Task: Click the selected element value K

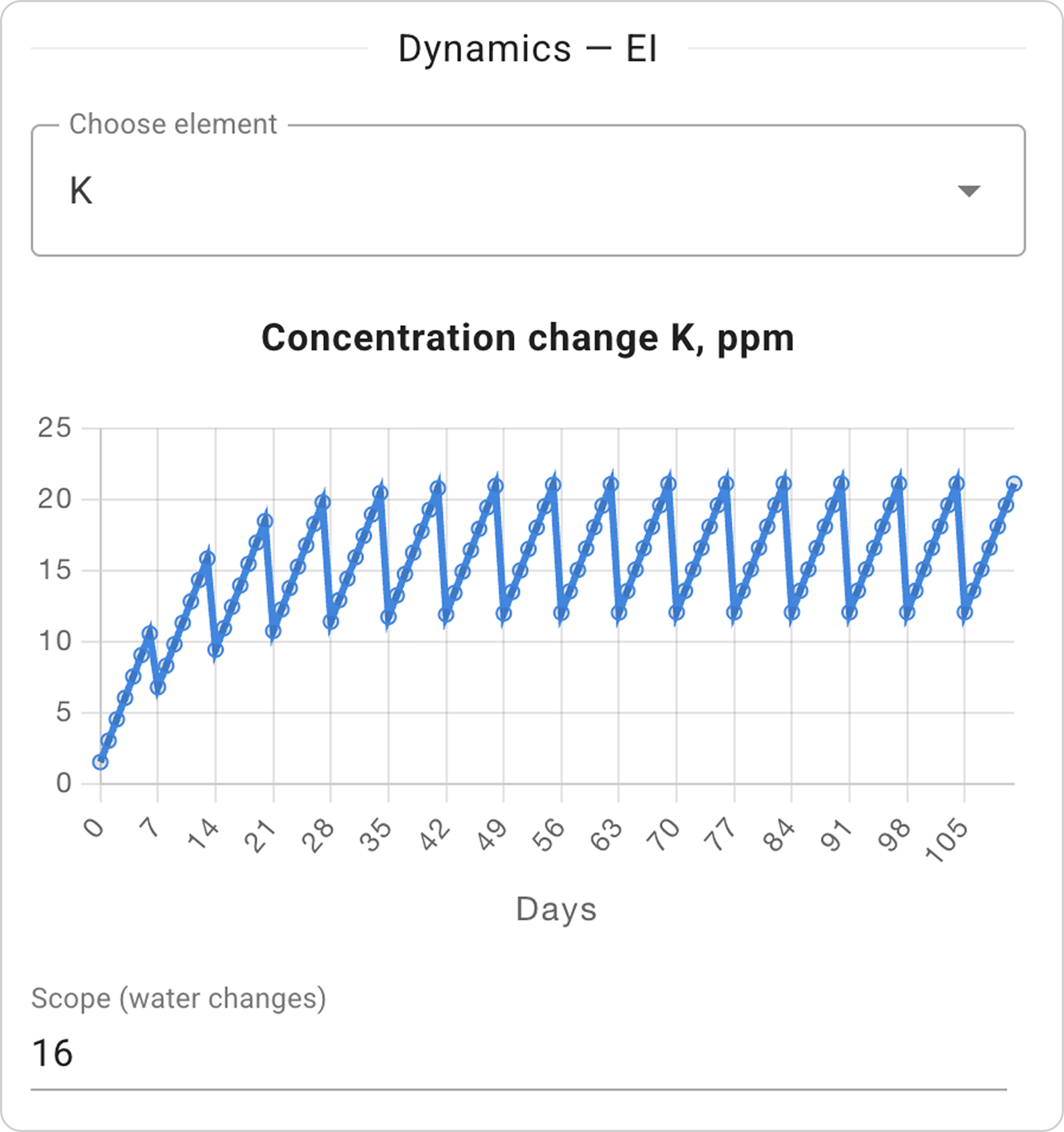Action: point(81,191)
